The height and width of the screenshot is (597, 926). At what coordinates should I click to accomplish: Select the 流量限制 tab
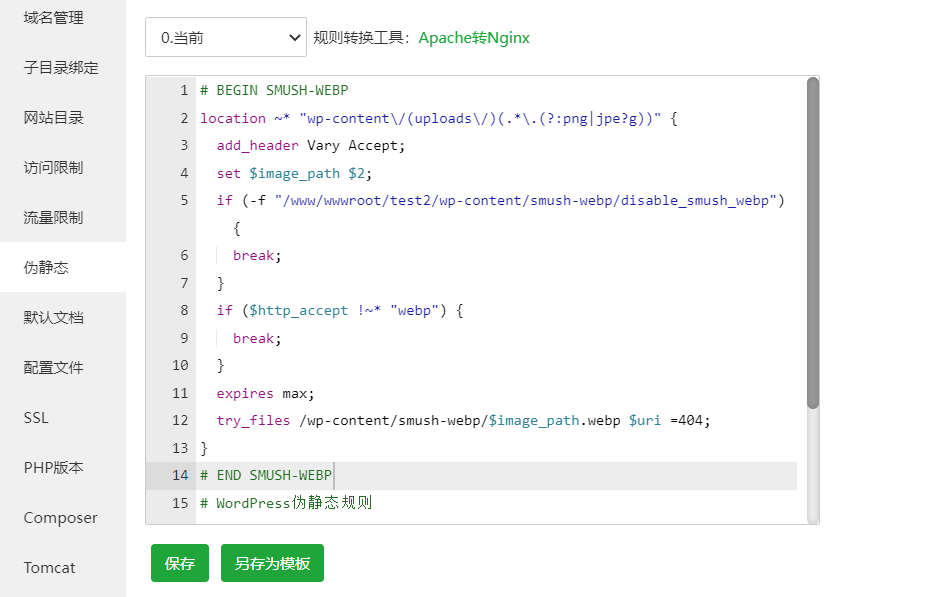[x=54, y=217]
